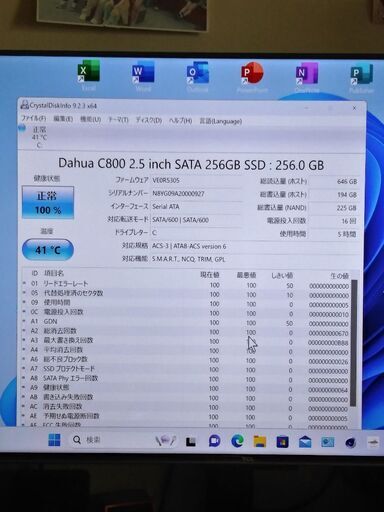Click the CrystalDiskInfo title bar icon
Image resolution: width=384 pixels, height=512 pixels.
pos(24,105)
